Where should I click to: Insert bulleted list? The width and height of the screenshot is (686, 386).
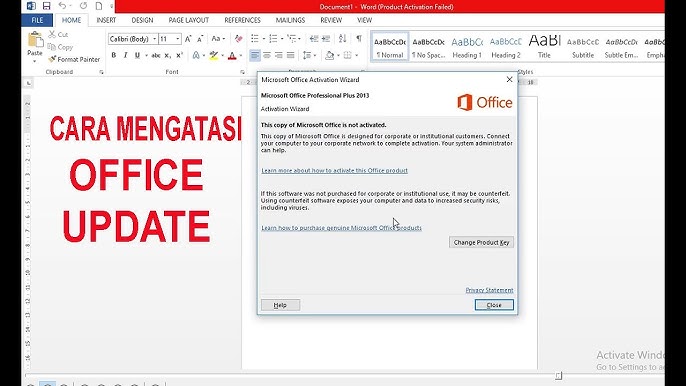click(x=255, y=39)
